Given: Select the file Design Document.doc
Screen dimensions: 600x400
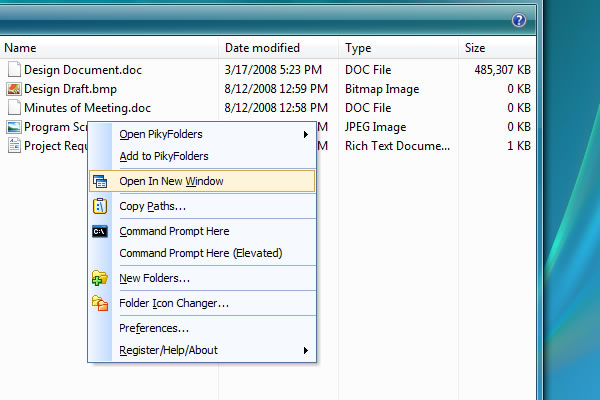Looking at the screenshot, I should 83,70.
